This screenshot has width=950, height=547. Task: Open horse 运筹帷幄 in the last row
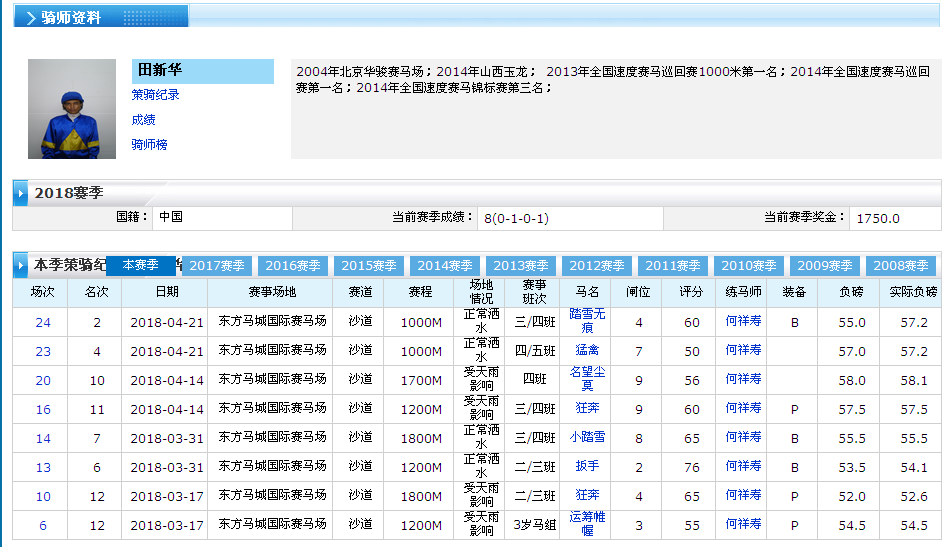[587, 524]
